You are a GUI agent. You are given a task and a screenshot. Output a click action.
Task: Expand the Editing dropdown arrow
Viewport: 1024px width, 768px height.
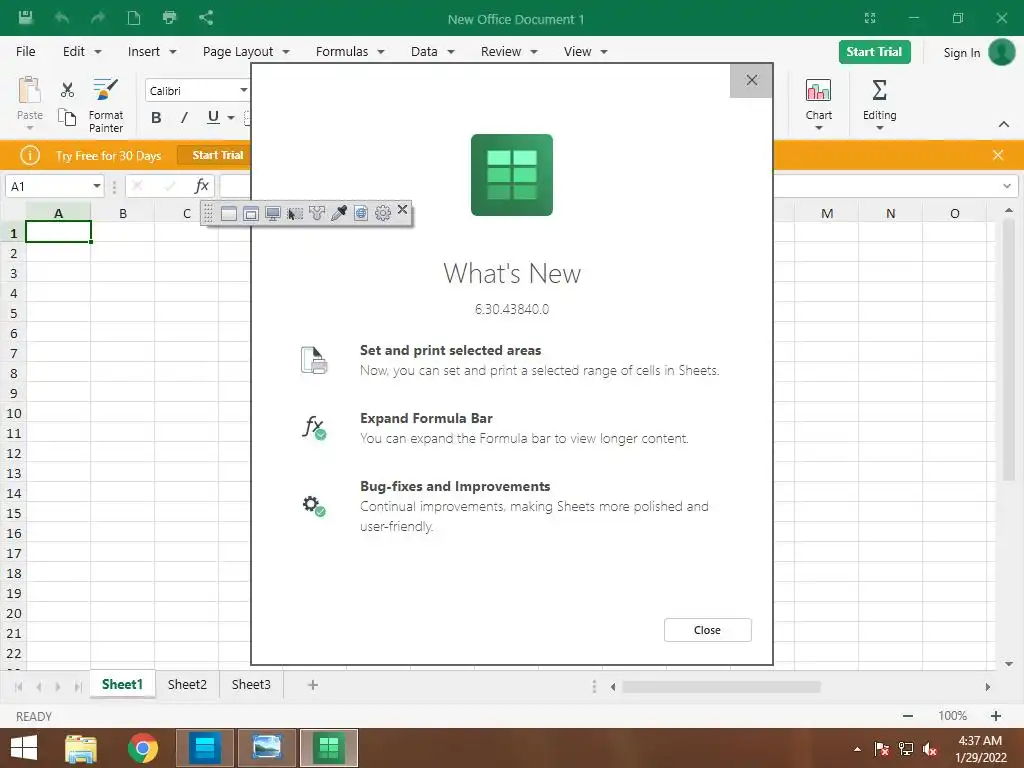pyautogui.click(x=879, y=128)
